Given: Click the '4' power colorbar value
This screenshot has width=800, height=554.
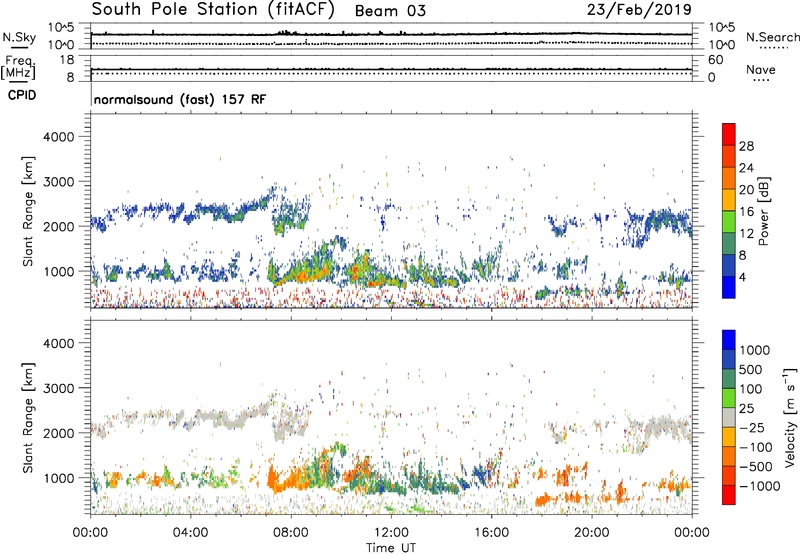Looking at the screenshot, I should click(743, 277).
